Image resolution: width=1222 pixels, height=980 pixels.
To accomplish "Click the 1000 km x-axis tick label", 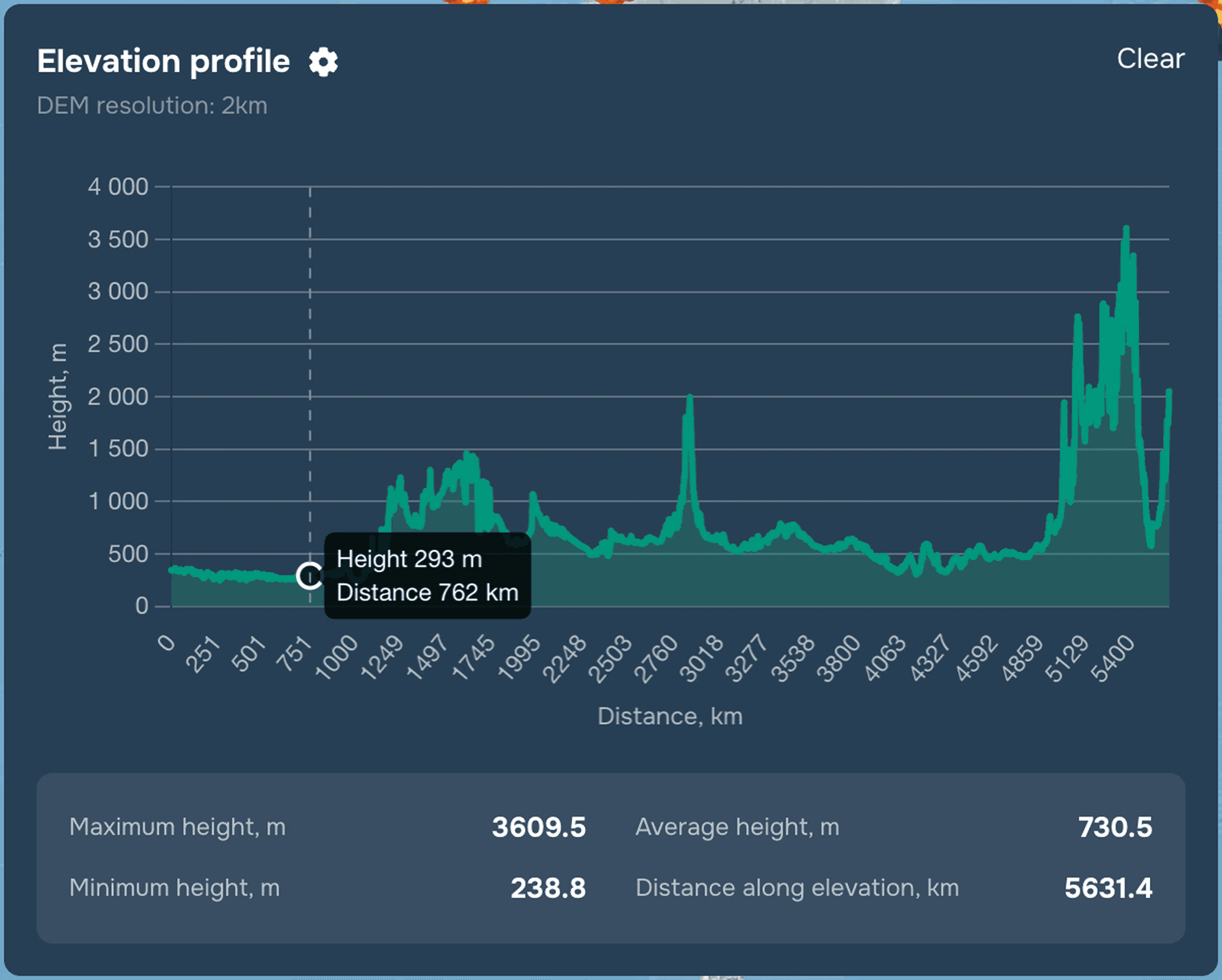I will (336, 658).
